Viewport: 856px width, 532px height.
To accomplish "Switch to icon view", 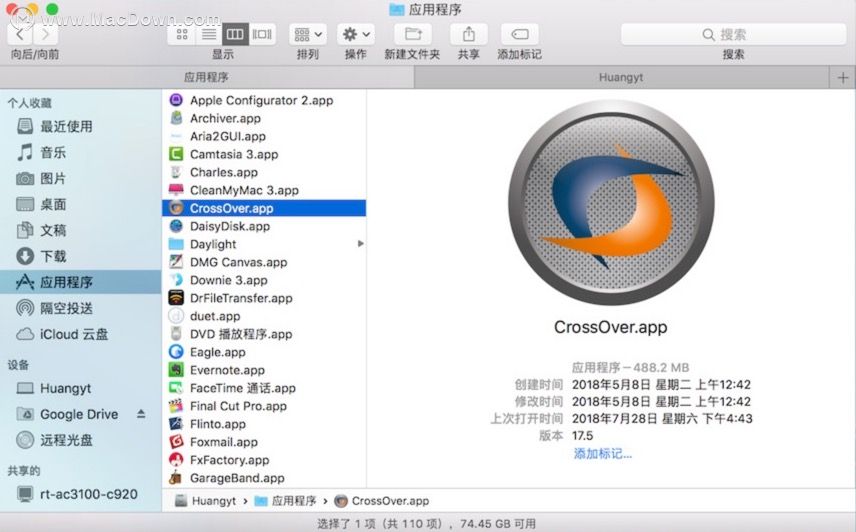I will [182, 34].
